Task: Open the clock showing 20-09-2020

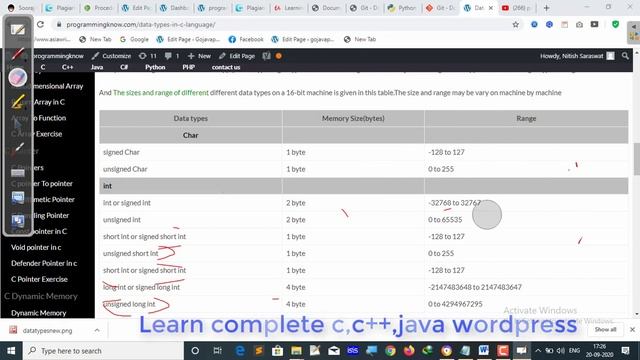Action: tap(599, 351)
